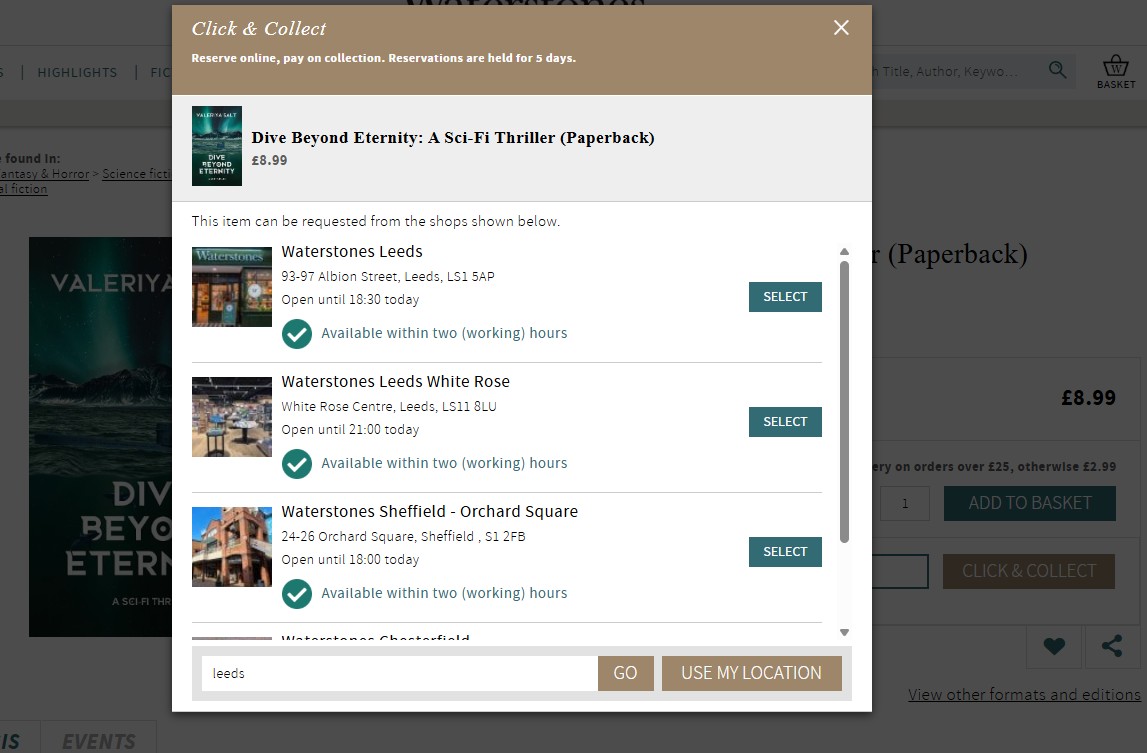Open Leeds White Rose shop thumbnail
Viewport: 1147px width, 753px height.
(x=232, y=417)
